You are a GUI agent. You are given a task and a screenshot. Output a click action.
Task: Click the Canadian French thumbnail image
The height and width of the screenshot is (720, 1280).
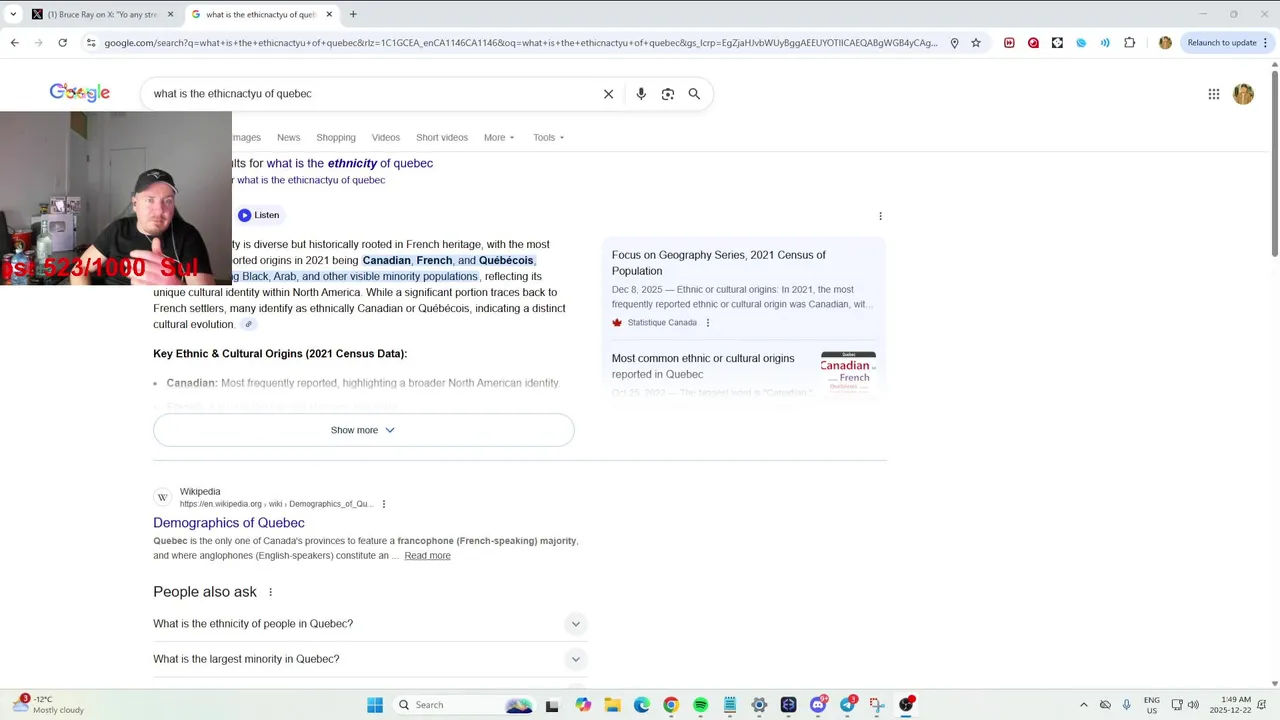848,373
